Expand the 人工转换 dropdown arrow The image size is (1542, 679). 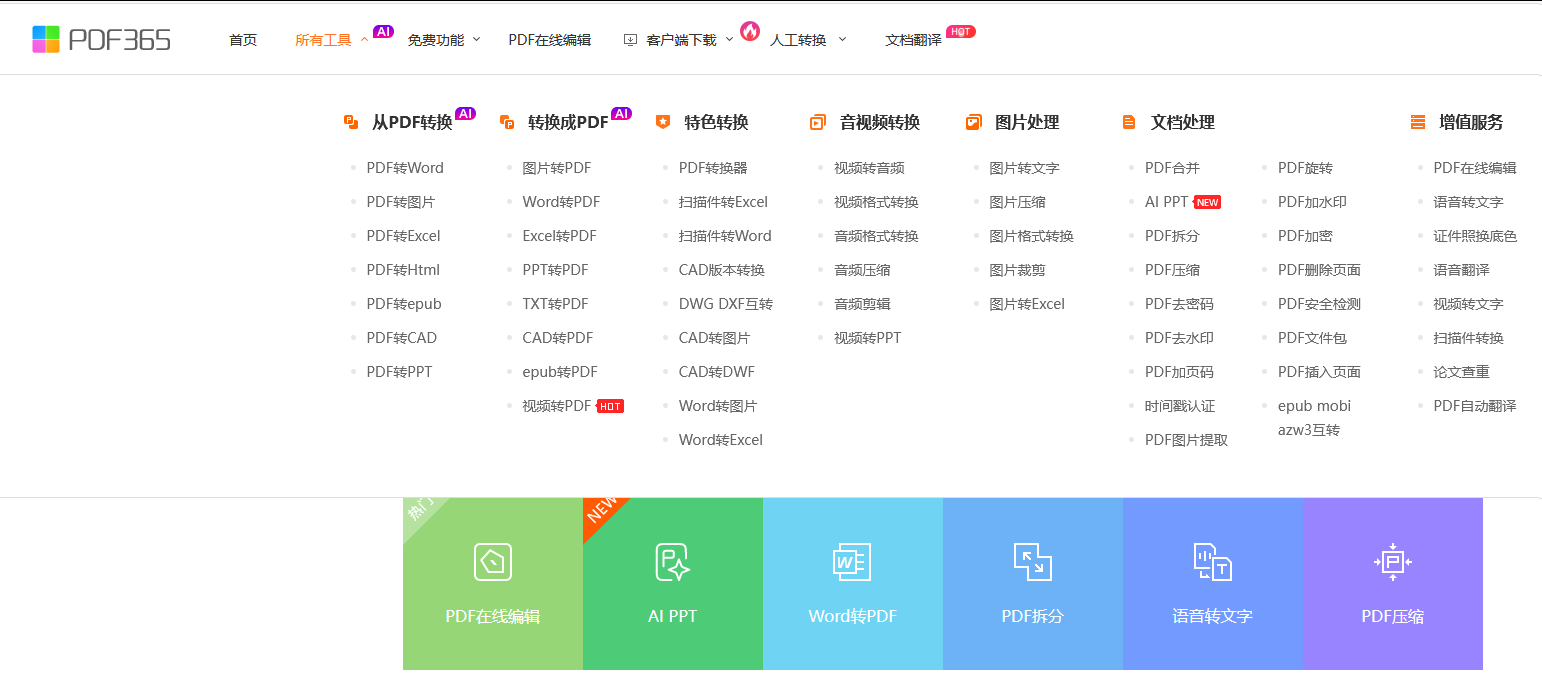842,39
